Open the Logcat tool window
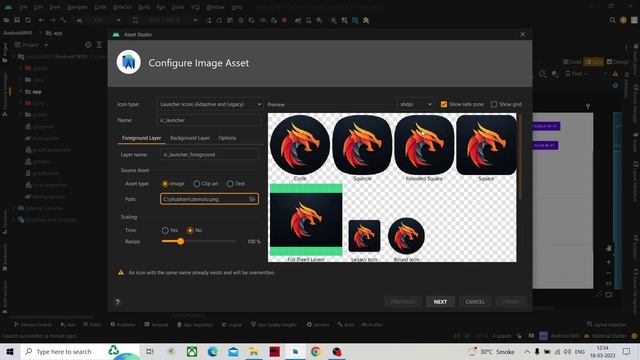This screenshot has width=640, height=360. [x=232, y=325]
